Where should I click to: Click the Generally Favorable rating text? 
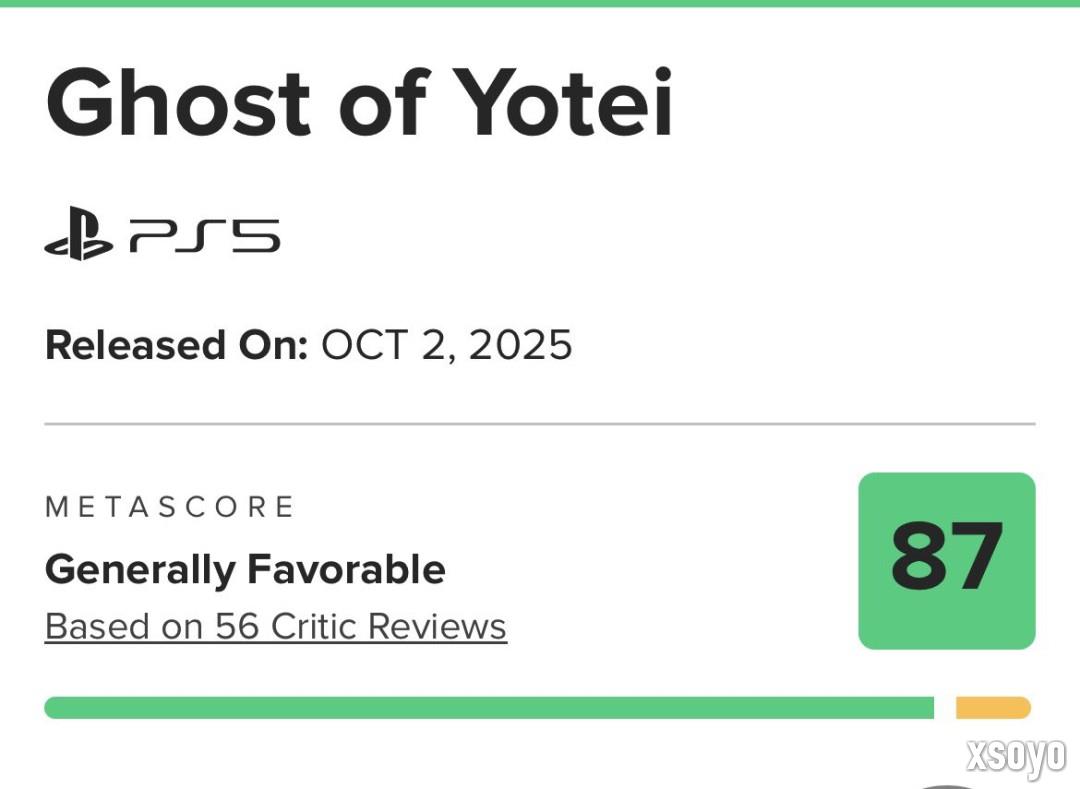pyautogui.click(x=245, y=570)
